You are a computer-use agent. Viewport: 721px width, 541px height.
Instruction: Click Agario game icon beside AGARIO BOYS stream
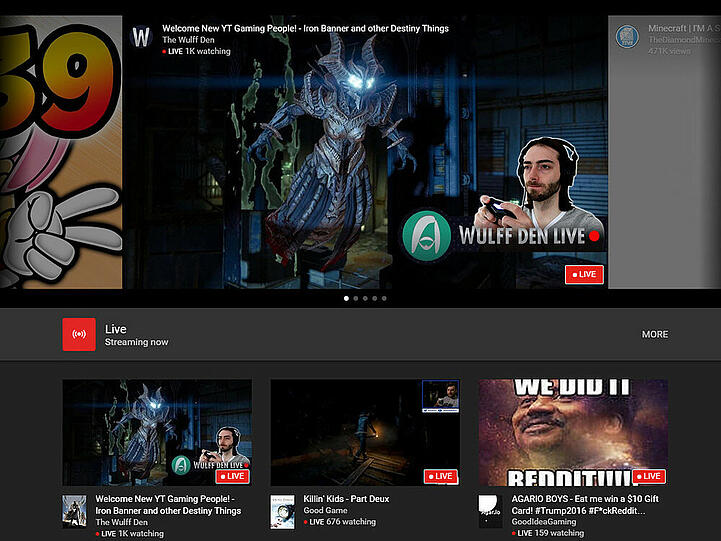[x=490, y=512]
